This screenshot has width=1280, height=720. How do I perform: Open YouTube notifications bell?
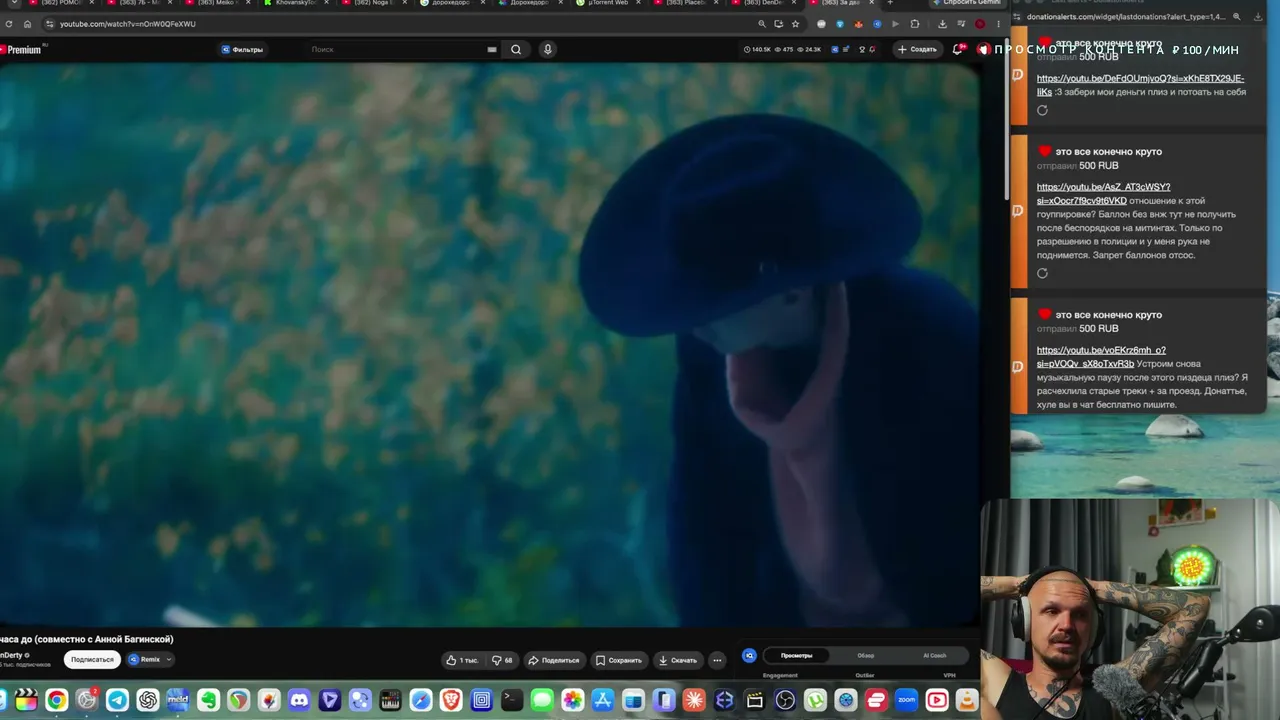click(x=958, y=49)
